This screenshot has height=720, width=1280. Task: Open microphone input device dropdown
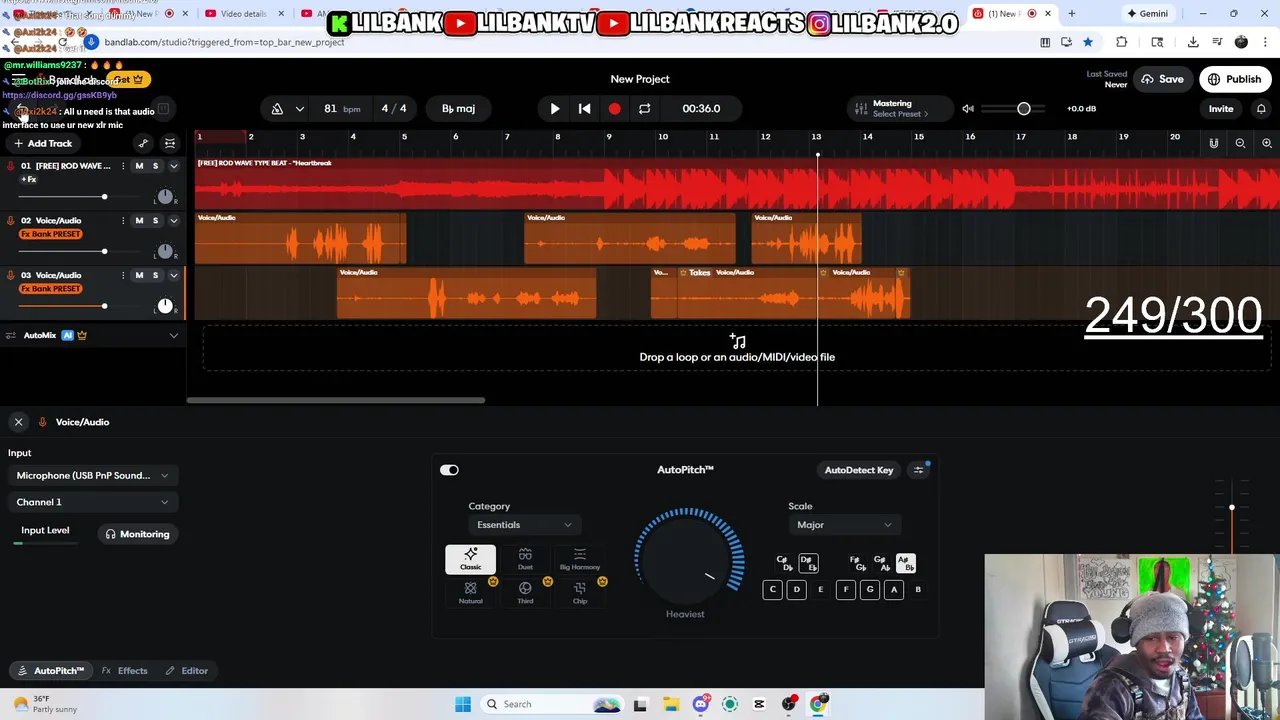tap(92, 476)
